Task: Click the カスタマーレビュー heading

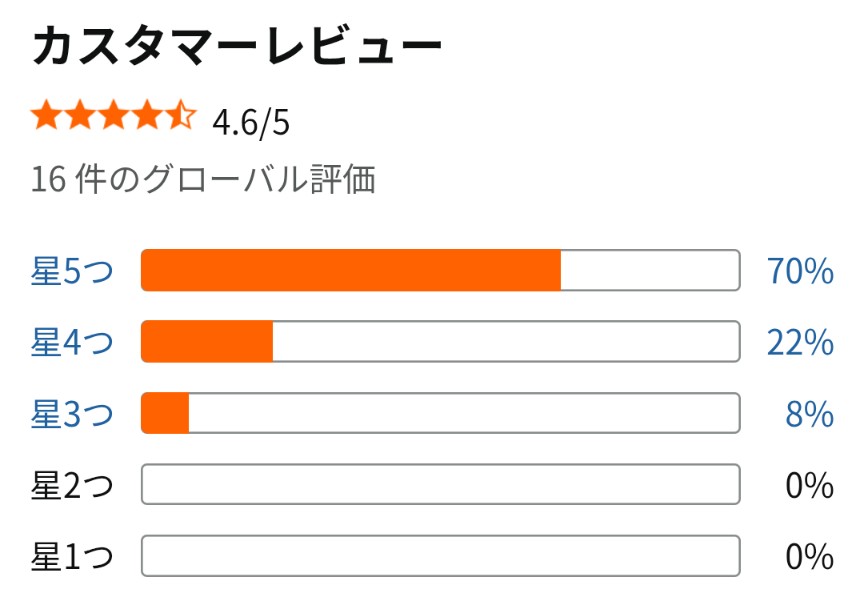Action: 237,46
